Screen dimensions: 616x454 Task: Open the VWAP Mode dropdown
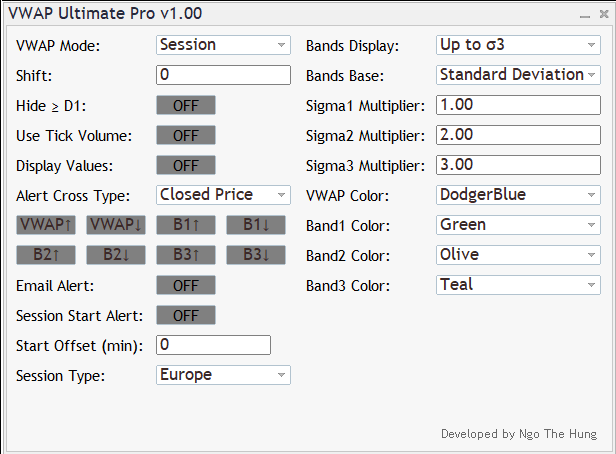223,45
